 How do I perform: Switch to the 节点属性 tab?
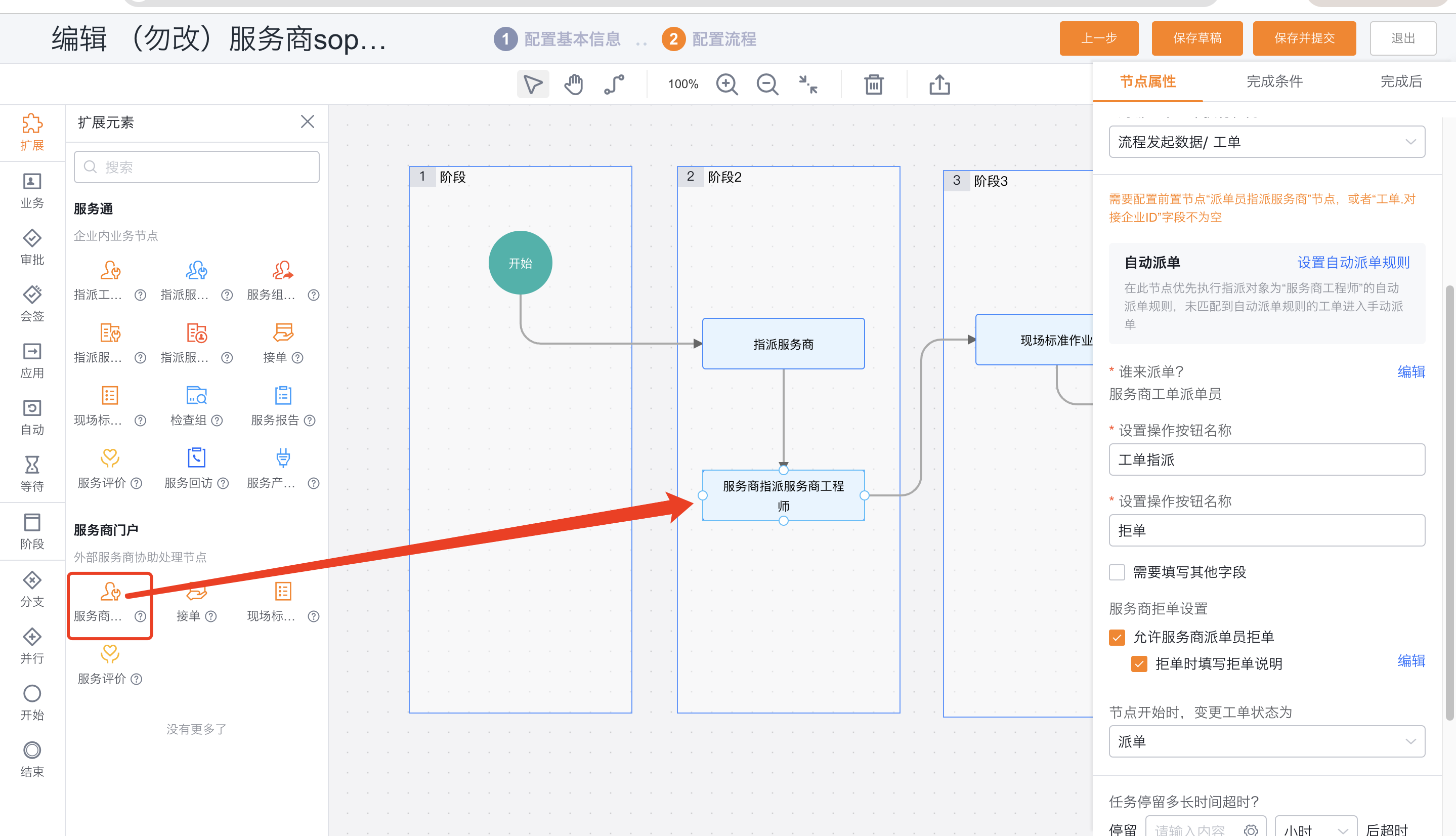pyautogui.click(x=1148, y=81)
